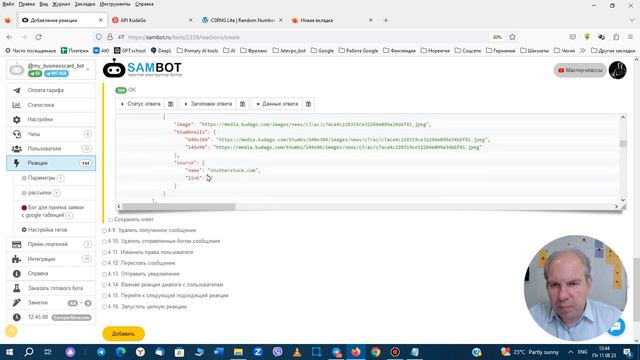This screenshot has height=360, width=640.
Task: Click the horizontal scrollbar of the JSON response
Action: (179, 207)
